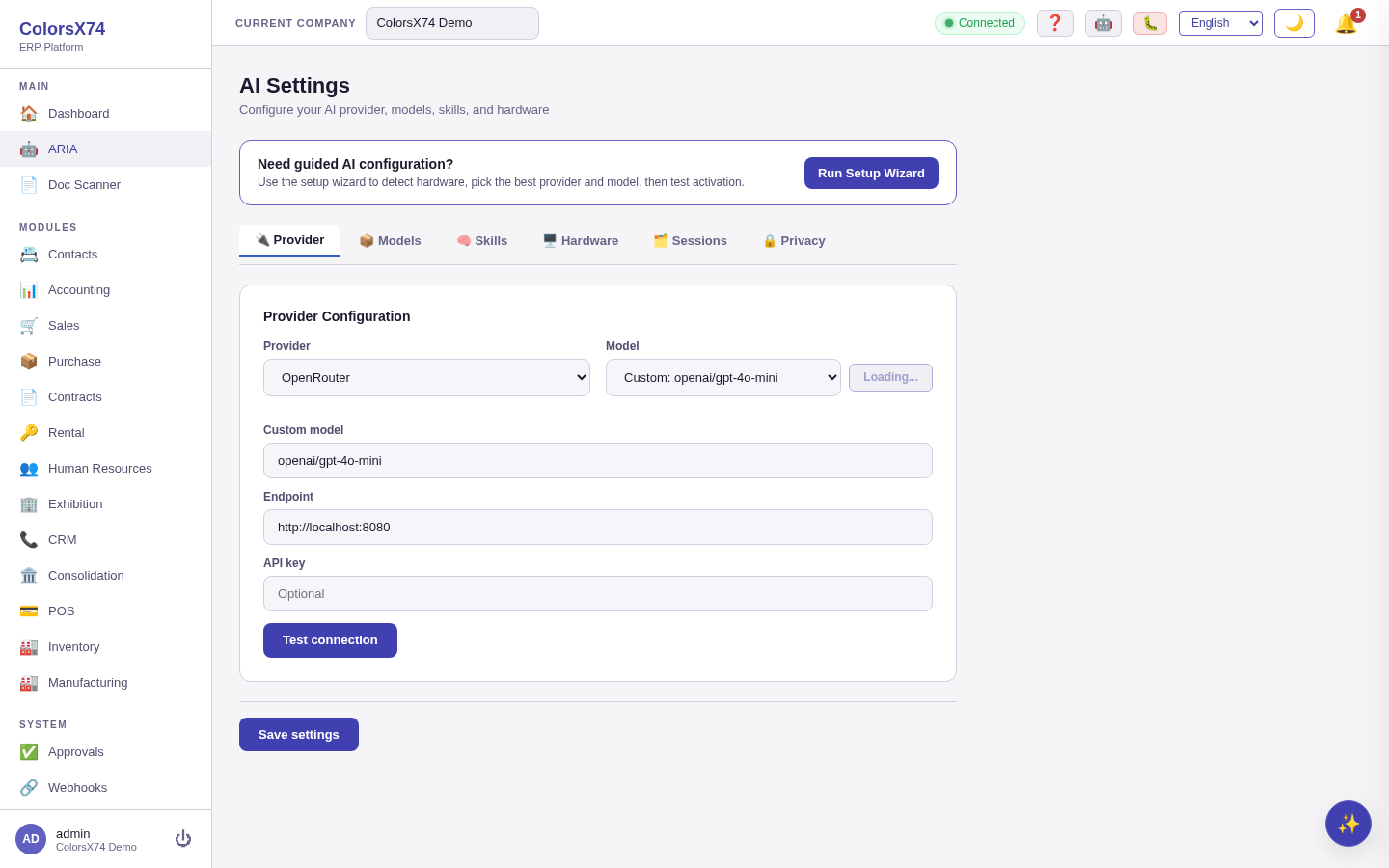Click the Rental key icon
The image size is (1389, 868).
point(29,432)
